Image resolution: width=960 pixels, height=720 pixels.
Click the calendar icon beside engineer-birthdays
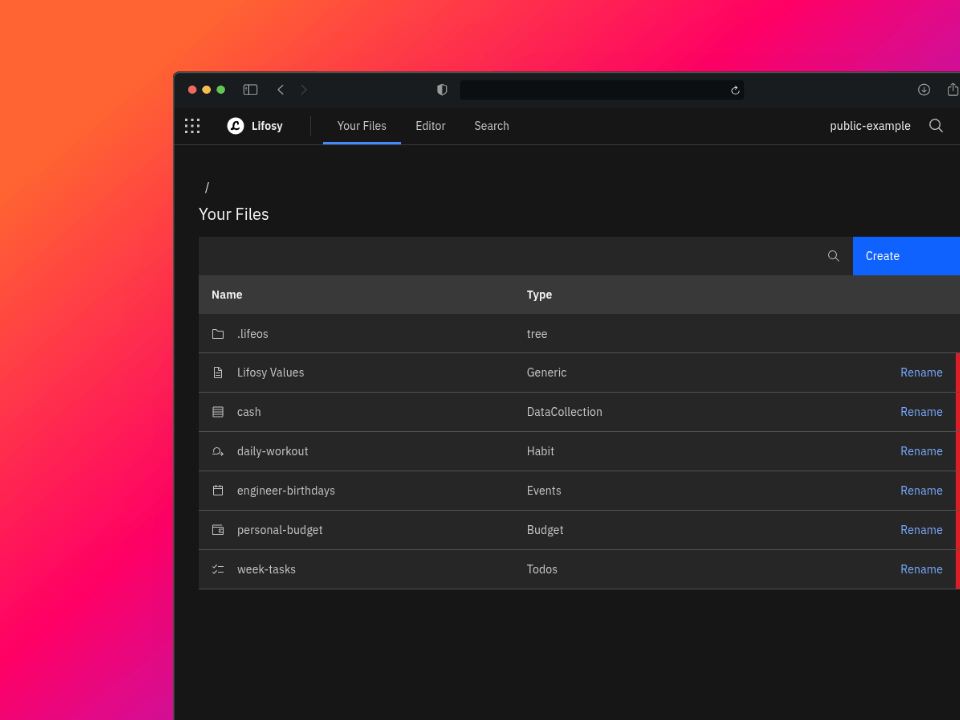218,491
